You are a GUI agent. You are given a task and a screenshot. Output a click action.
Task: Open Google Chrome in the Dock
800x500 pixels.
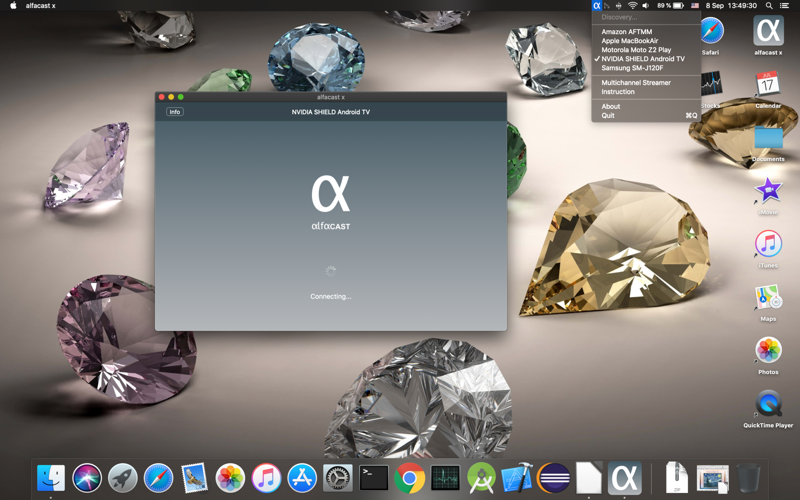[x=409, y=478]
